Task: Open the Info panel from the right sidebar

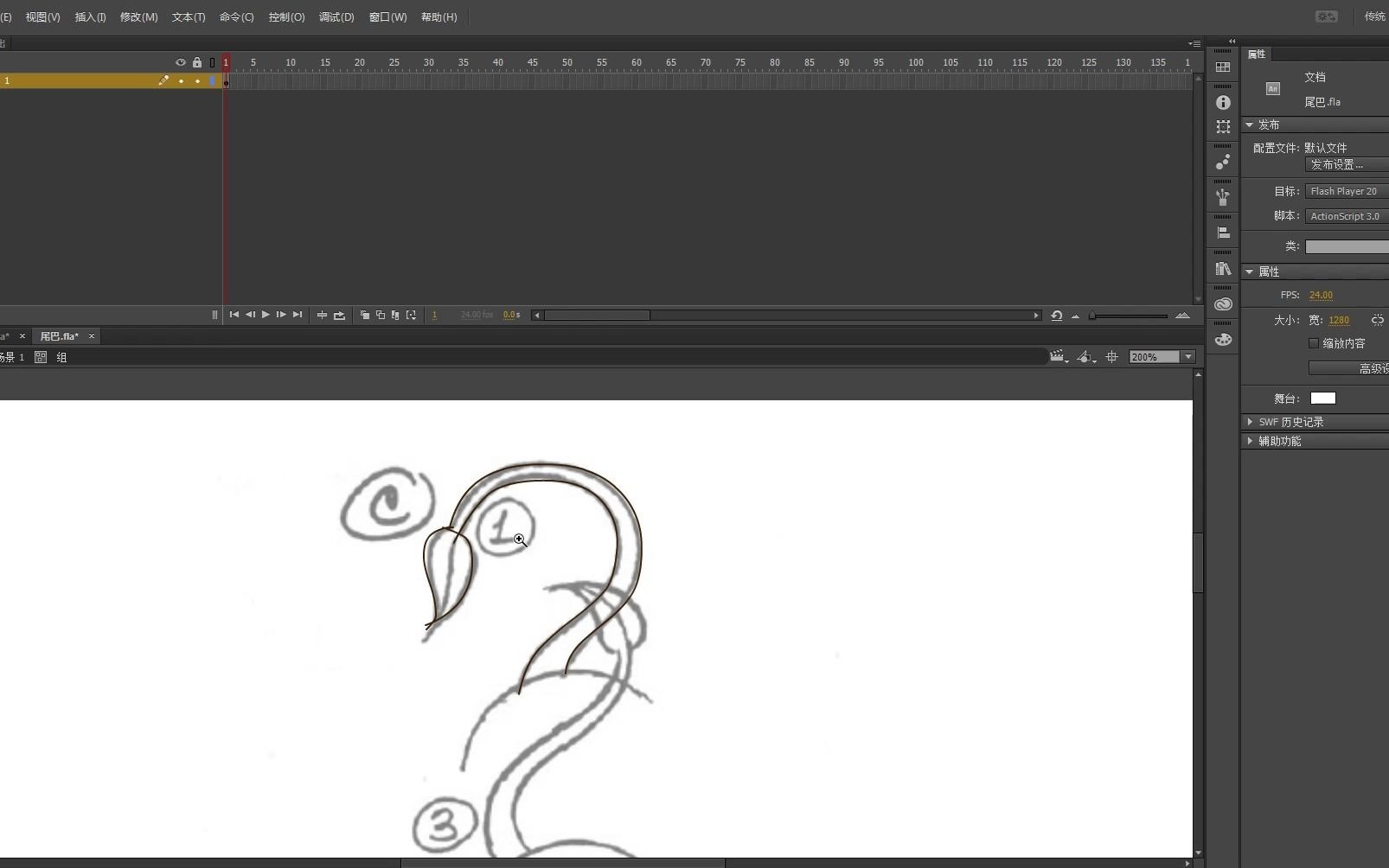Action: click(x=1223, y=102)
